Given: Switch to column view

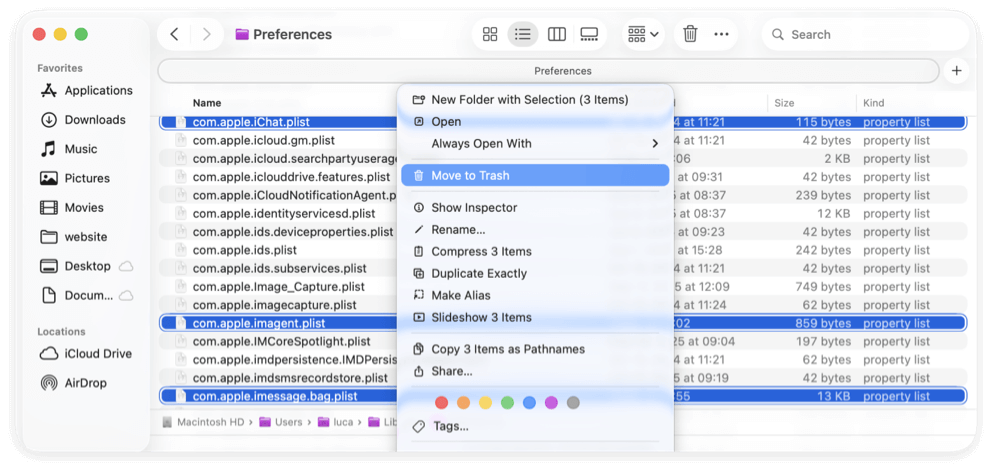Looking at the screenshot, I should pos(557,34).
